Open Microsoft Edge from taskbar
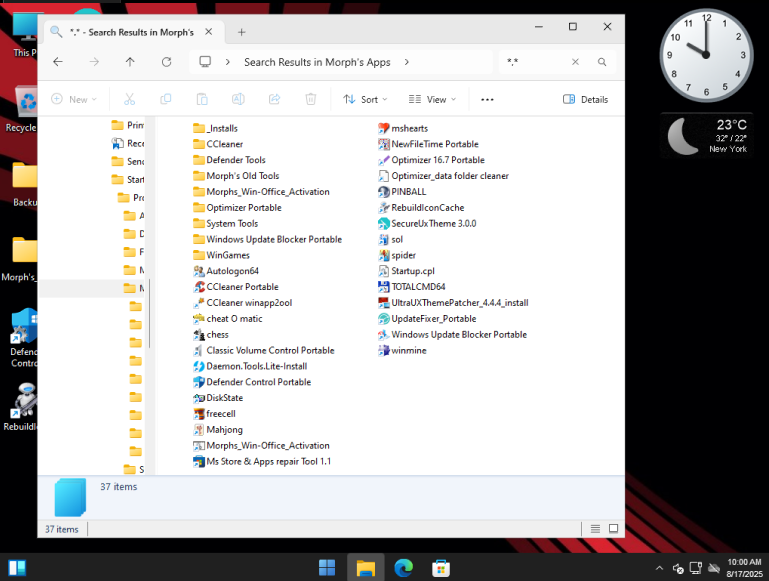 (x=403, y=568)
